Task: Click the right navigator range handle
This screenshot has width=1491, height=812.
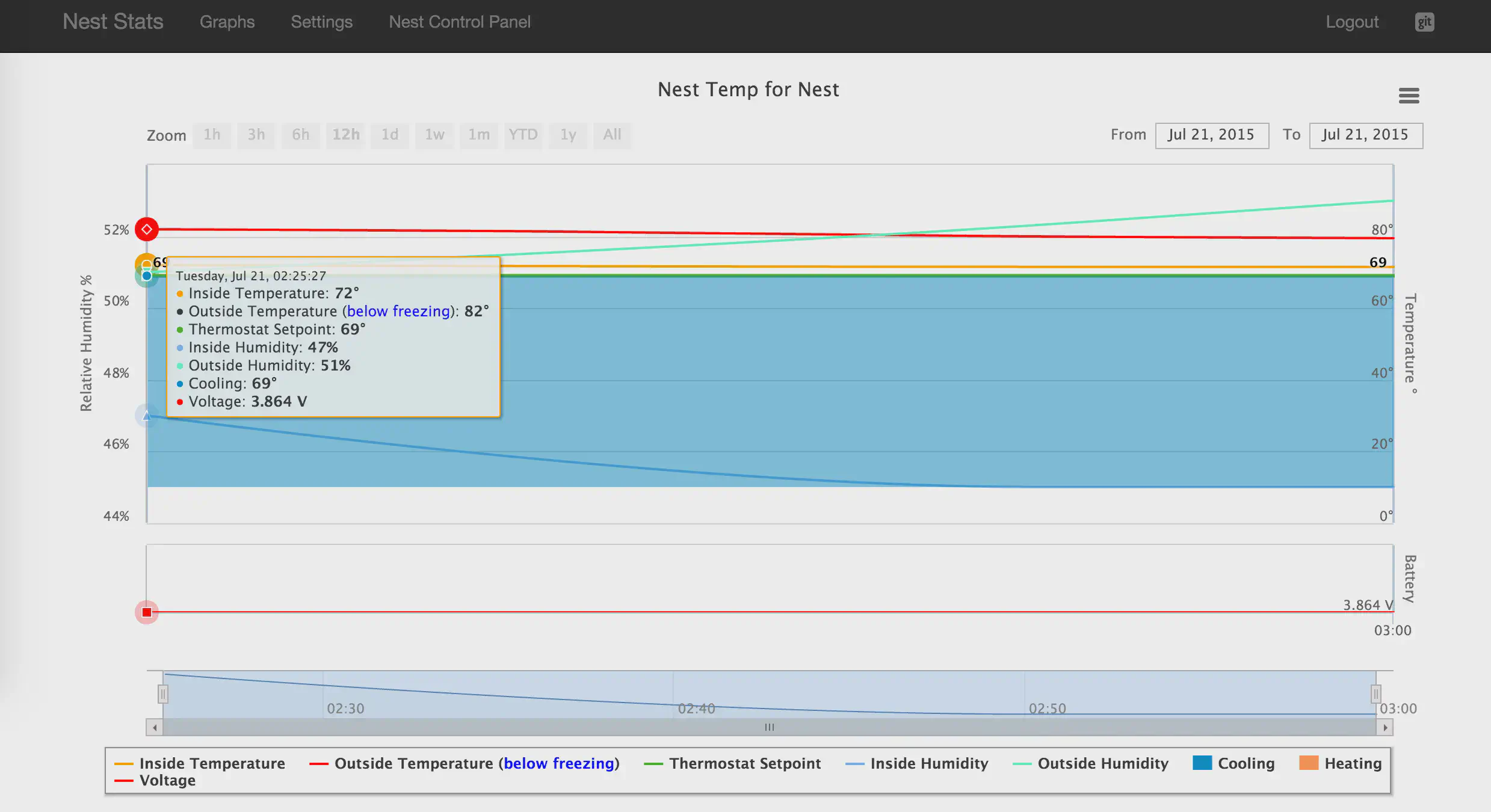Action: (x=1375, y=694)
